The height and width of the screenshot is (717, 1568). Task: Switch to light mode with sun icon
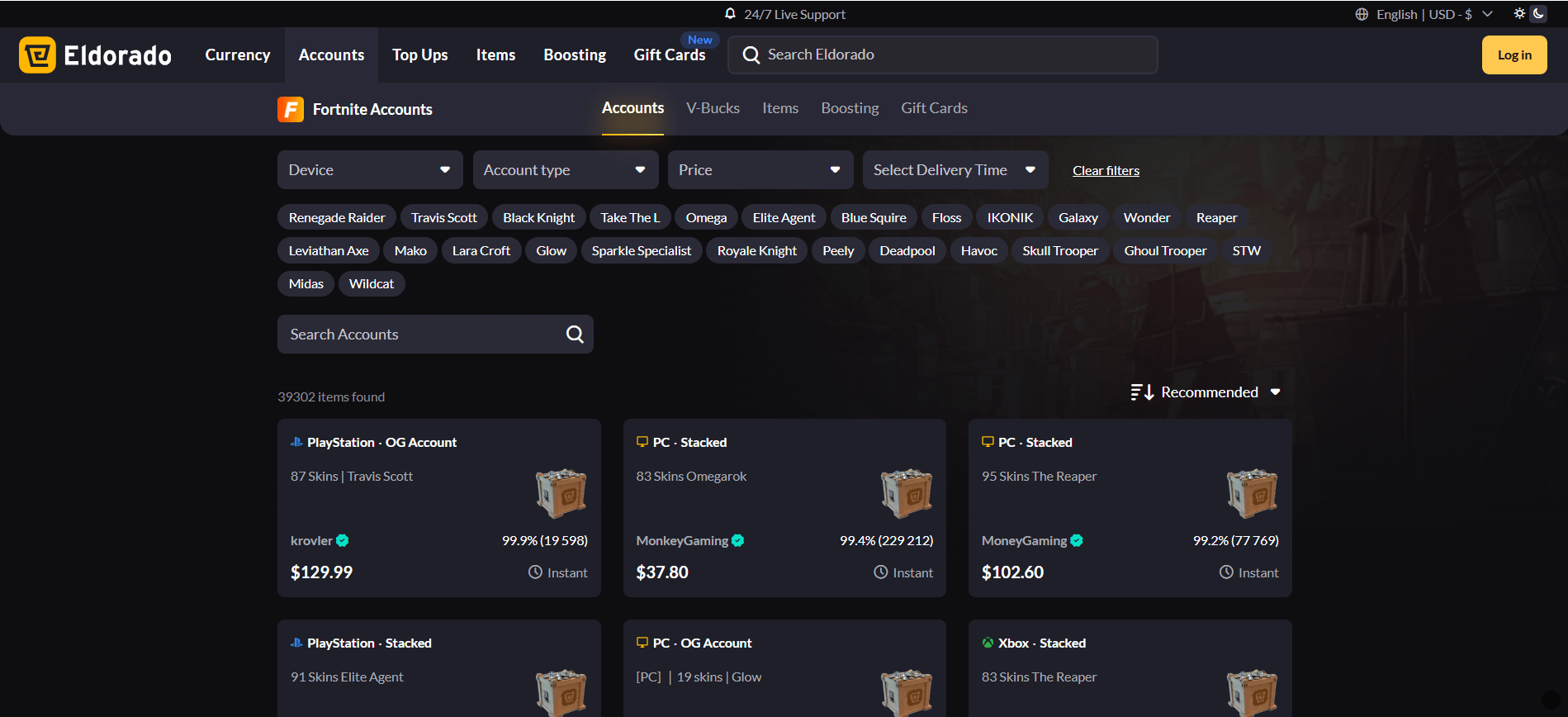point(1519,13)
